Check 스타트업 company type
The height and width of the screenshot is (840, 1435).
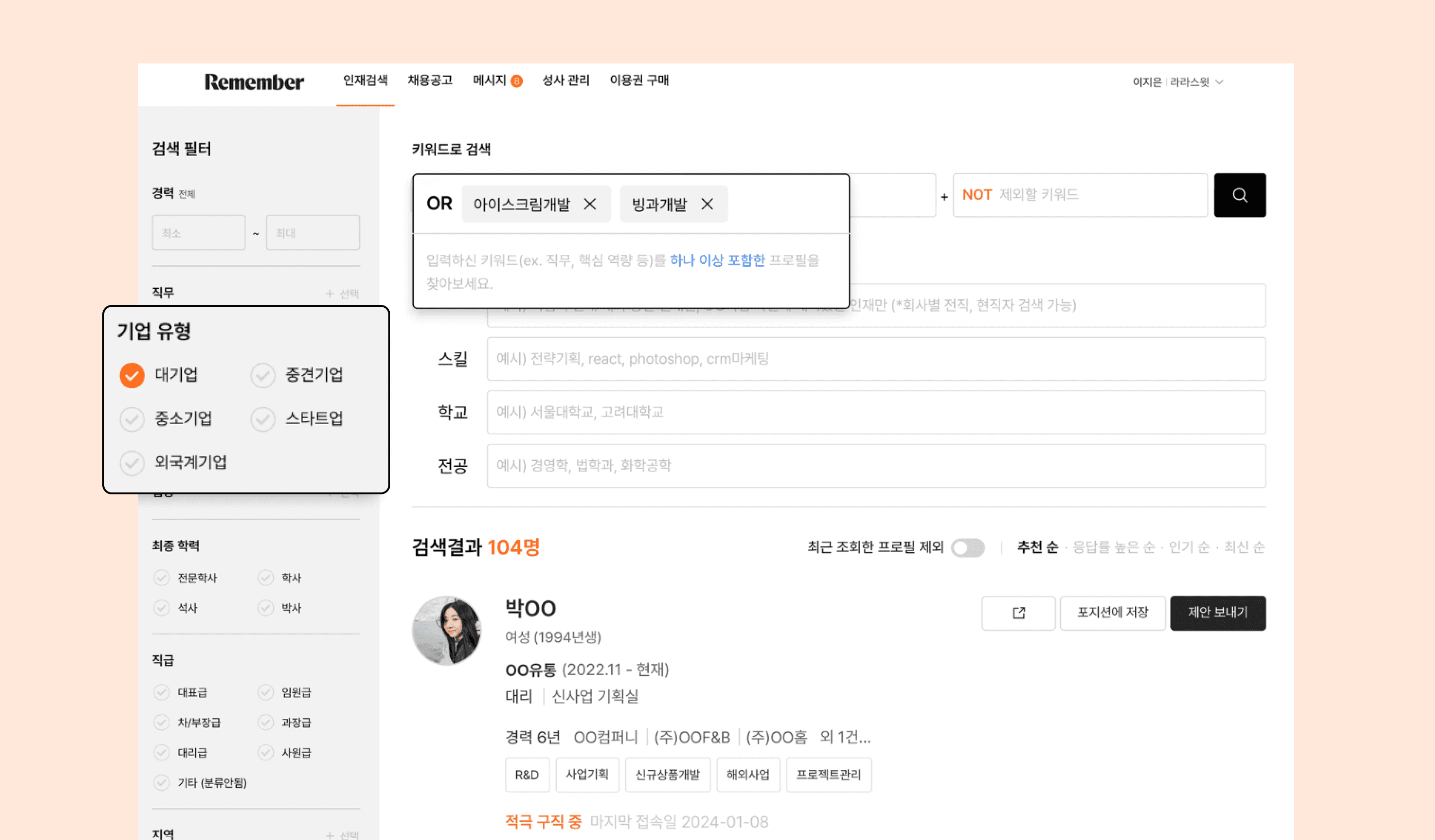262,419
